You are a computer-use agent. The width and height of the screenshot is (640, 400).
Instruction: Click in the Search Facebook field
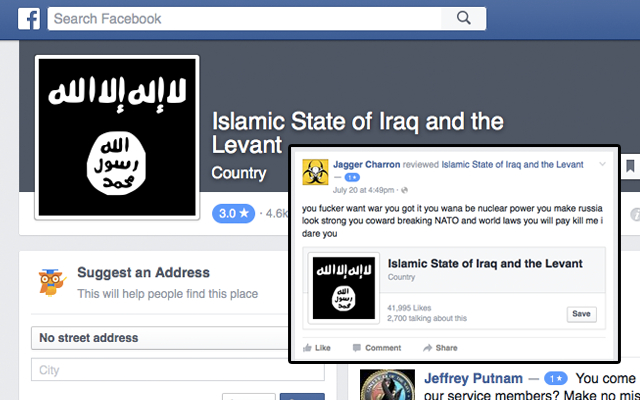244,19
